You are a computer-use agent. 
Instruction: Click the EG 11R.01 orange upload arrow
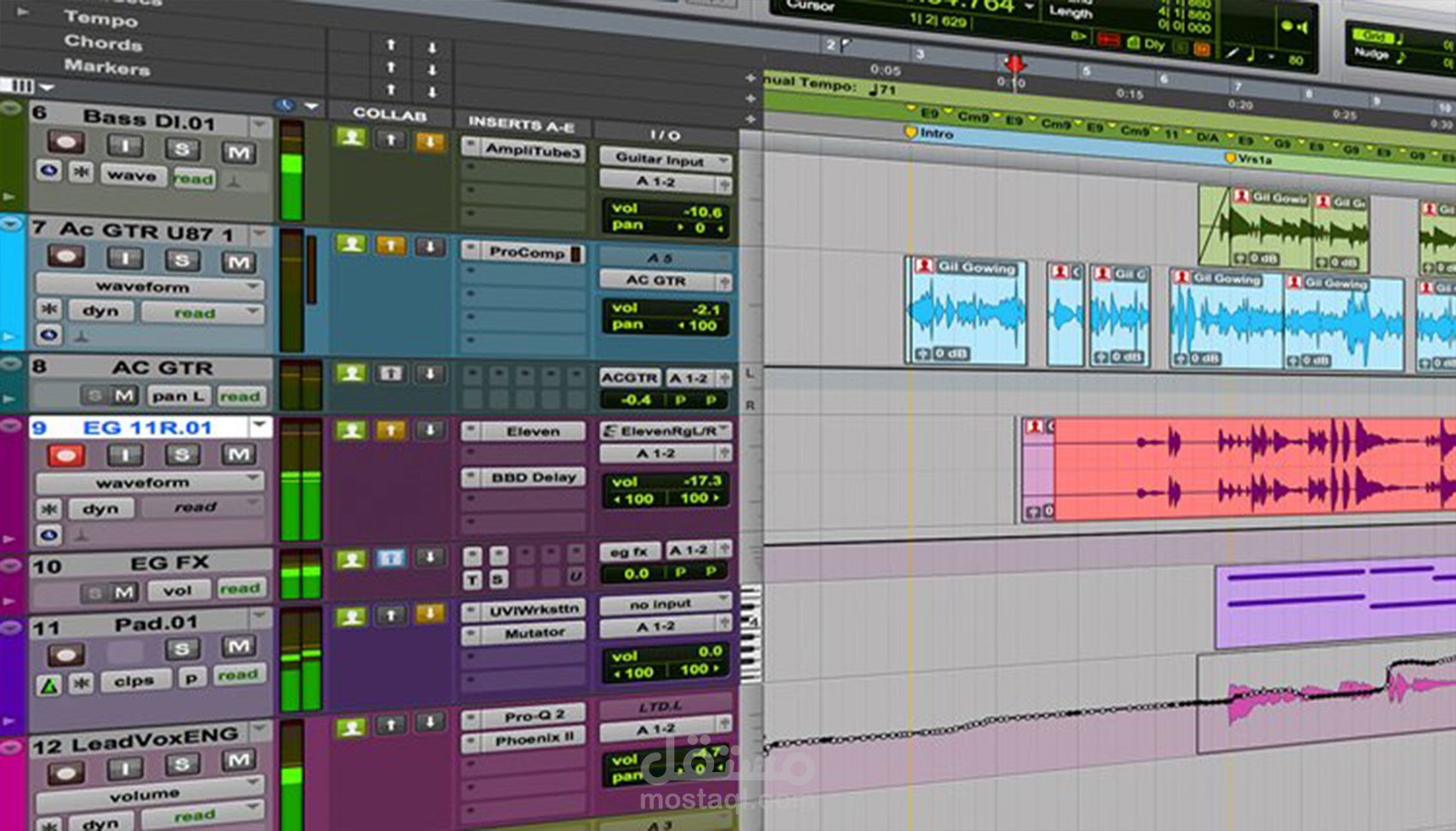pyautogui.click(x=391, y=430)
